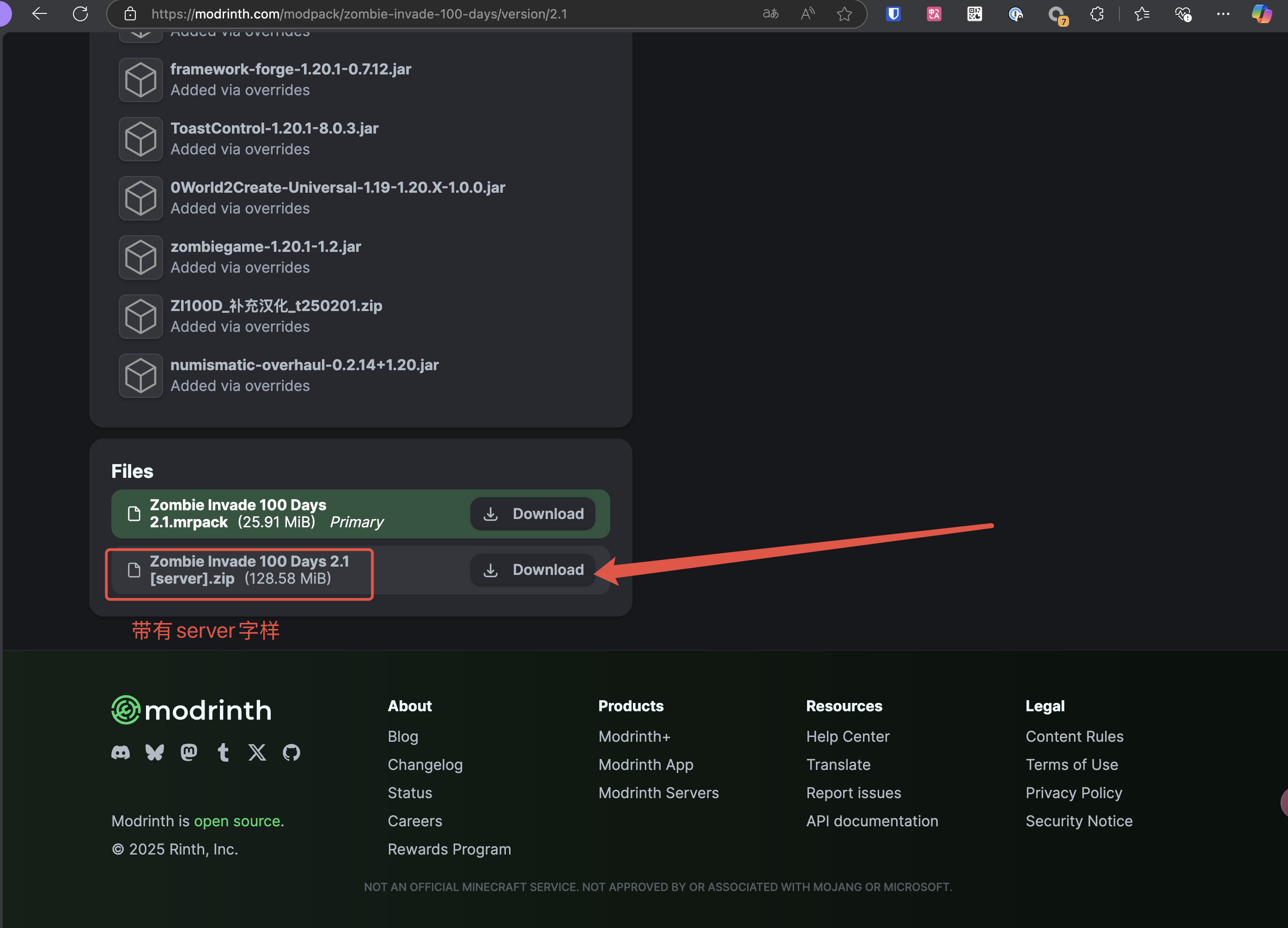Download the [server].zip file

tap(532, 569)
